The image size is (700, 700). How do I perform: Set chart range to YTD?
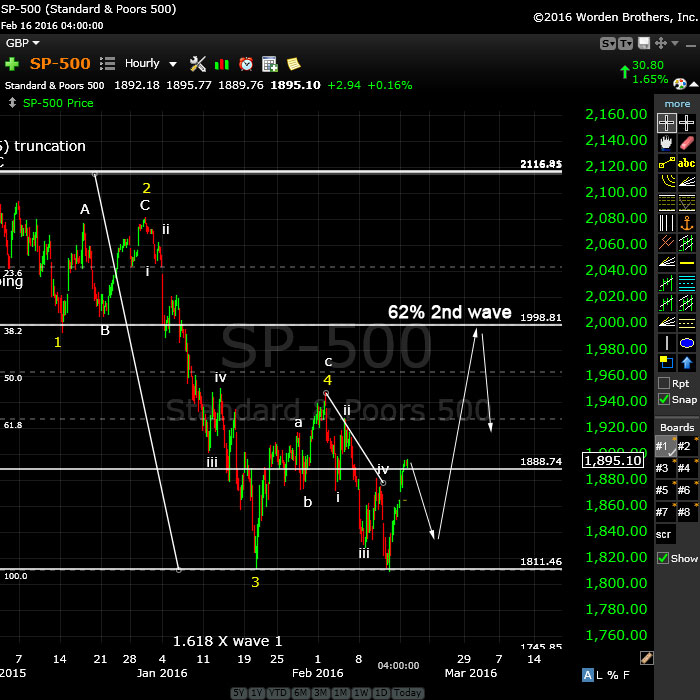point(278,693)
